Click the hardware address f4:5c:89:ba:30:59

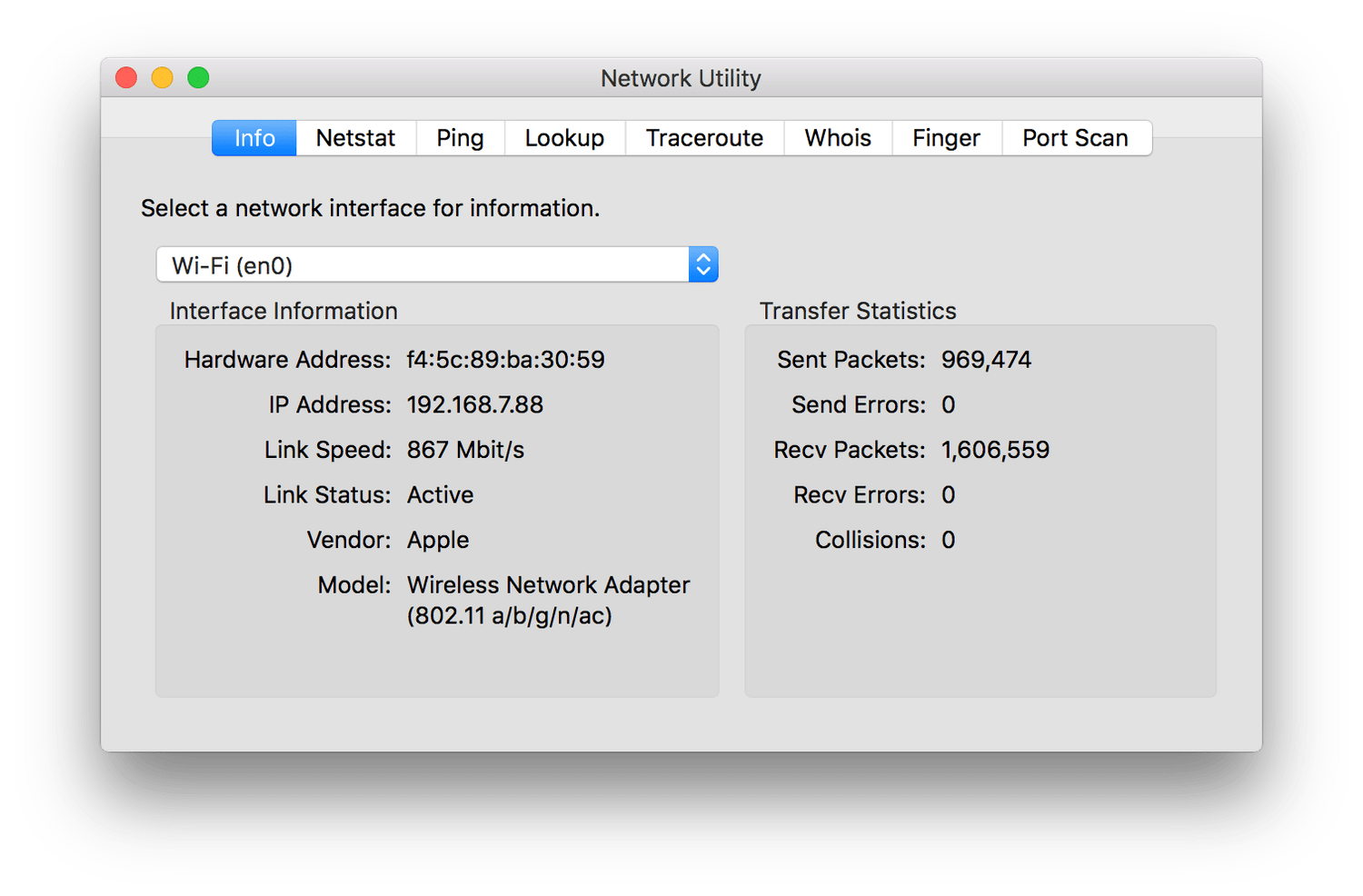click(x=505, y=360)
